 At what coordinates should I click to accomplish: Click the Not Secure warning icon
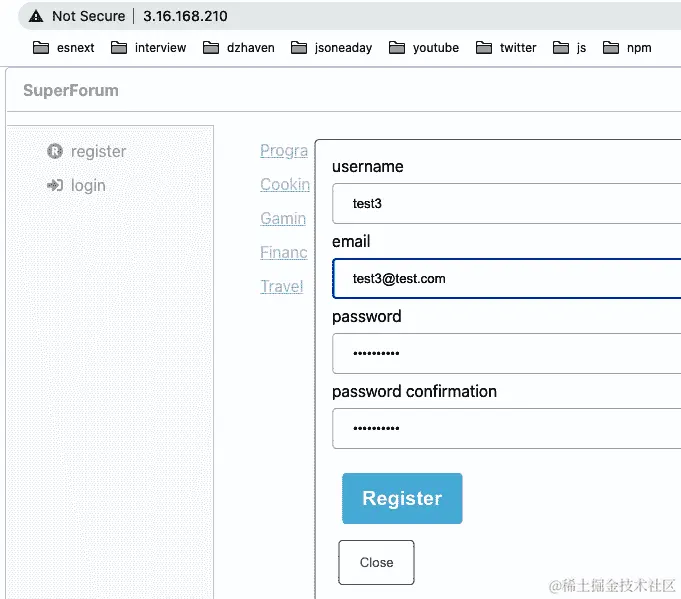pos(36,17)
